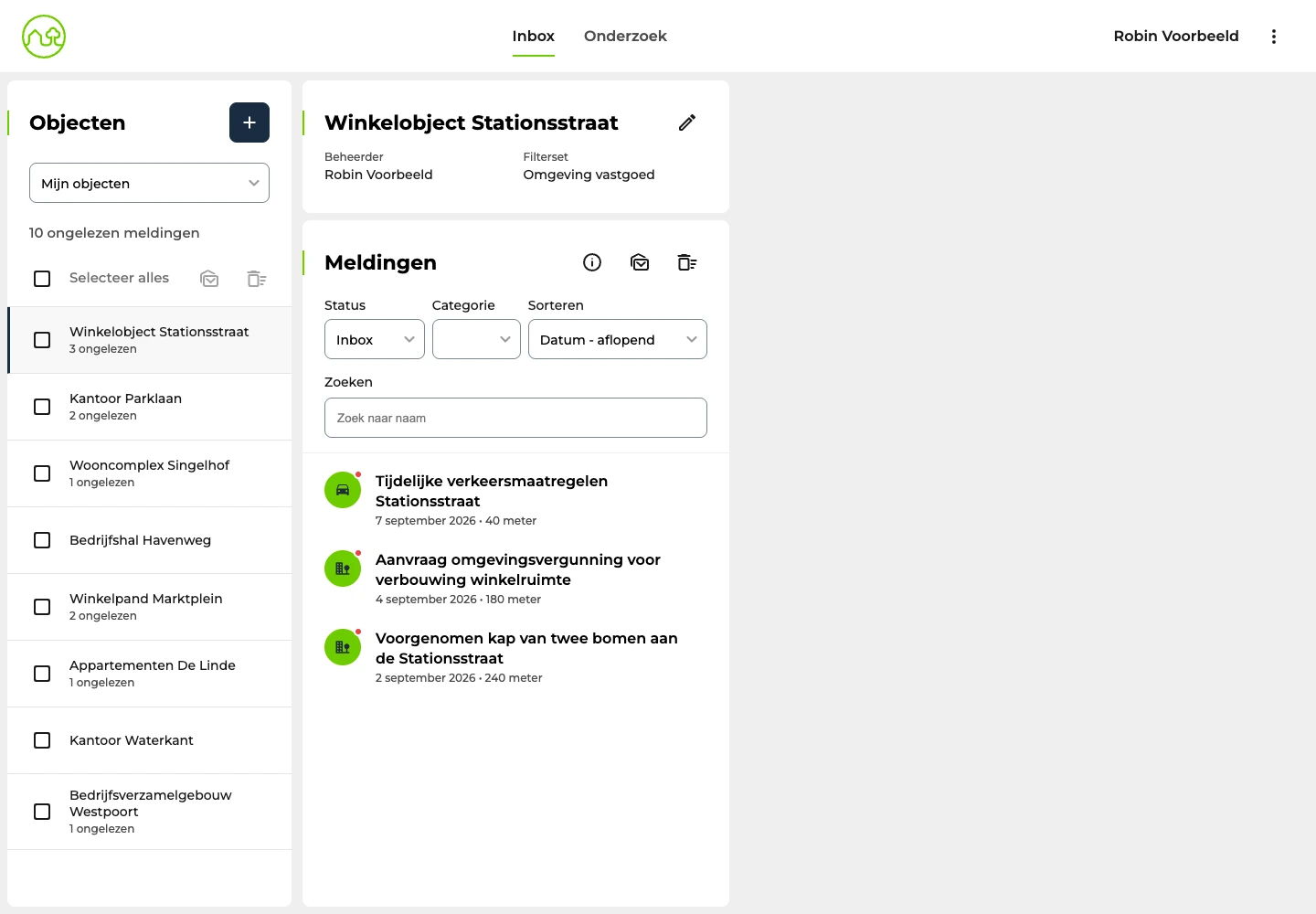Screen dimensions: 1316x914
Task: Check the Winkelobject Stationsstraat checkbox
Action: (42, 340)
